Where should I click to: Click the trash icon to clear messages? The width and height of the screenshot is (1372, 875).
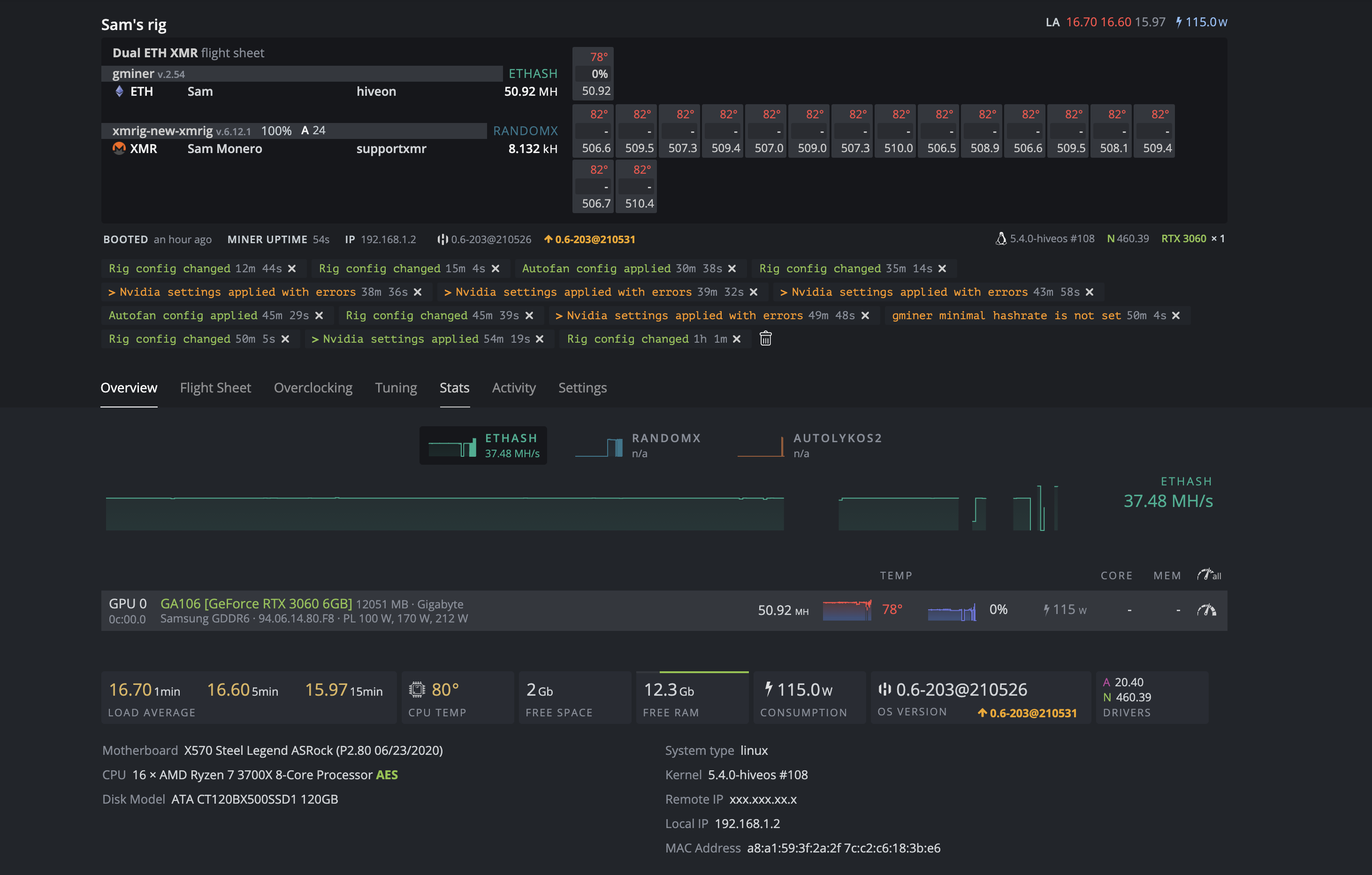pyautogui.click(x=765, y=338)
